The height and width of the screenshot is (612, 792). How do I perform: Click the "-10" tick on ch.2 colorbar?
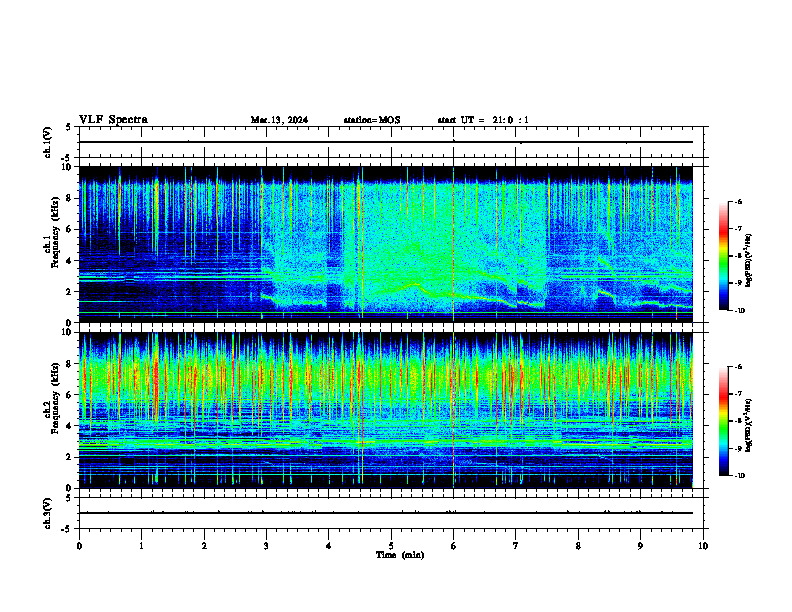click(x=739, y=476)
